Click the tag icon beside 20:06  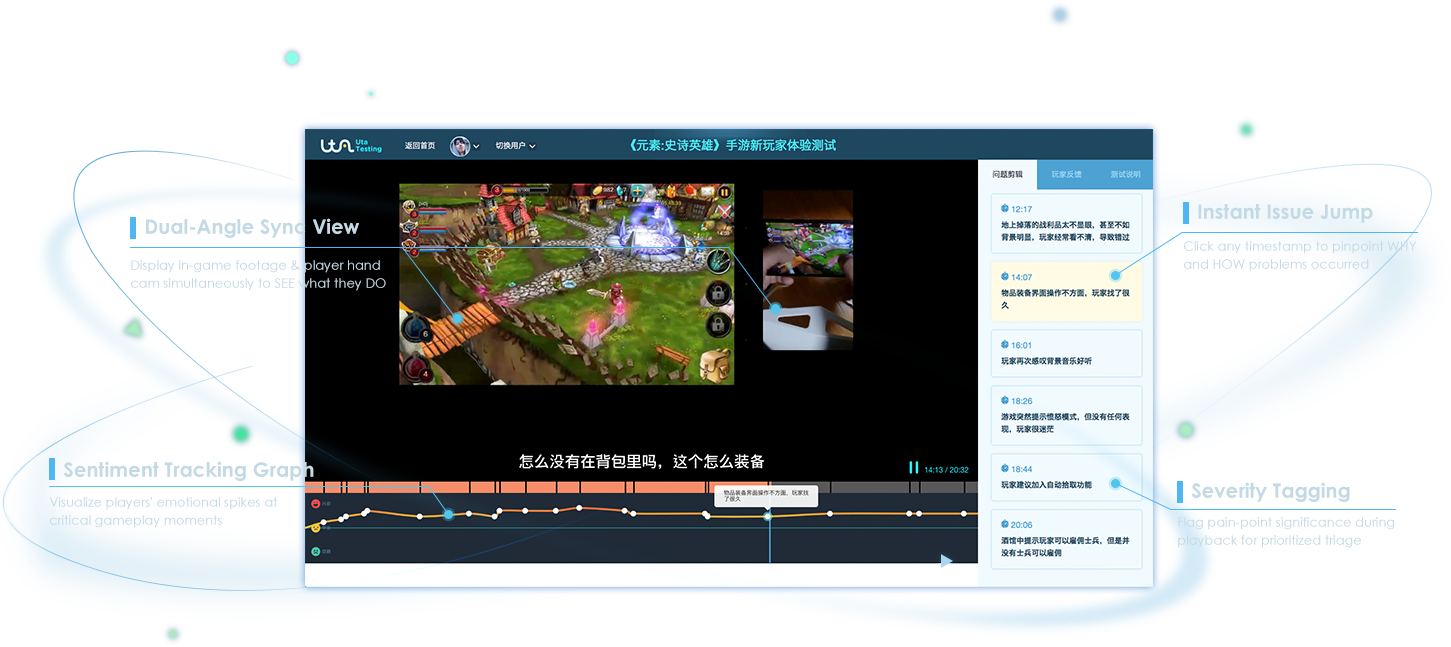point(1005,524)
